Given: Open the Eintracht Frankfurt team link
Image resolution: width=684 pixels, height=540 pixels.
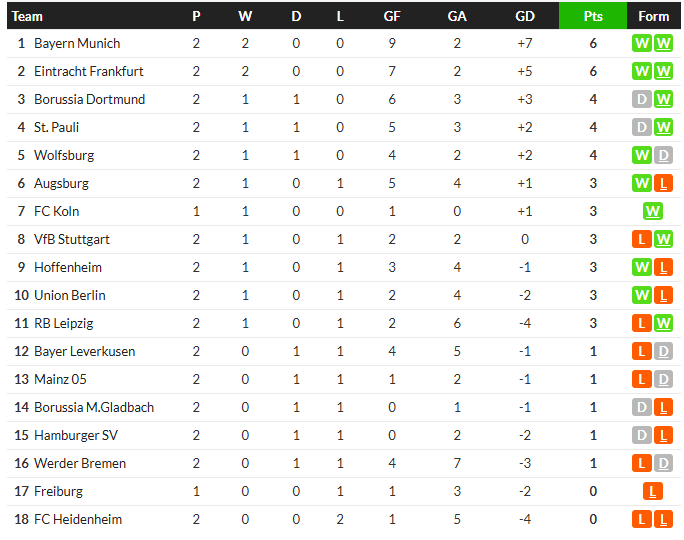Looking at the screenshot, I should click(x=89, y=71).
